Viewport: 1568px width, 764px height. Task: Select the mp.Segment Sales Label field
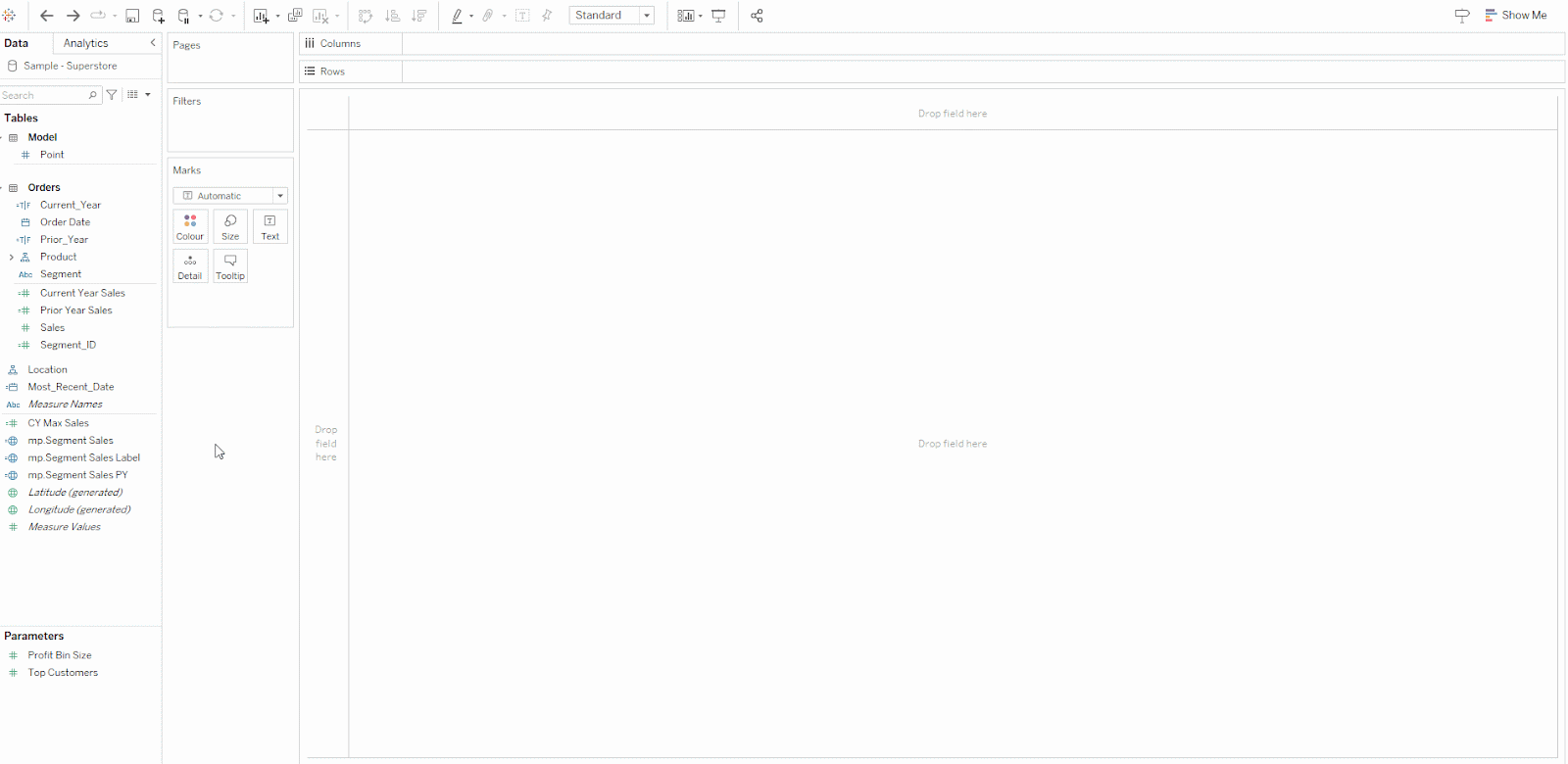pyautogui.click(x=83, y=457)
